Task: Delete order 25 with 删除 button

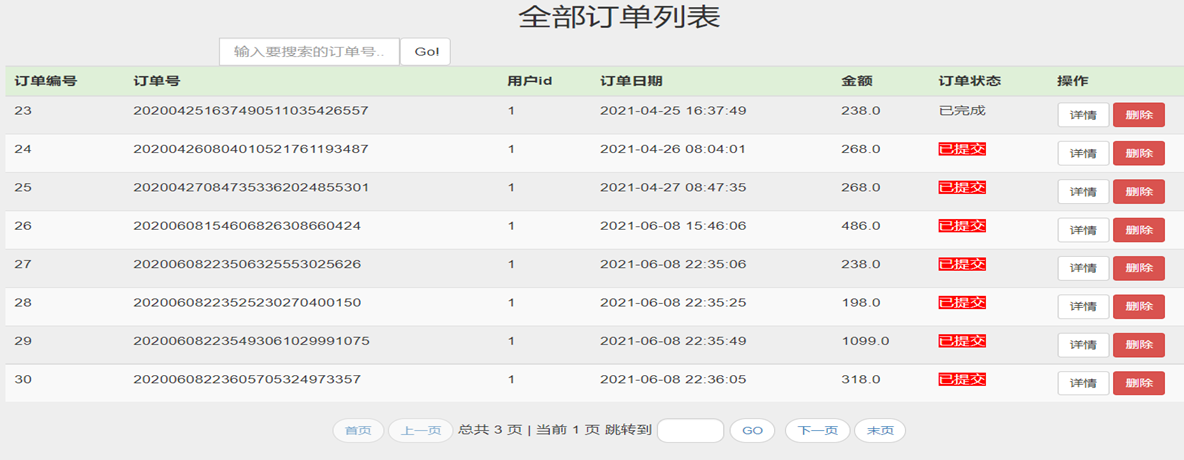Action: (1139, 192)
